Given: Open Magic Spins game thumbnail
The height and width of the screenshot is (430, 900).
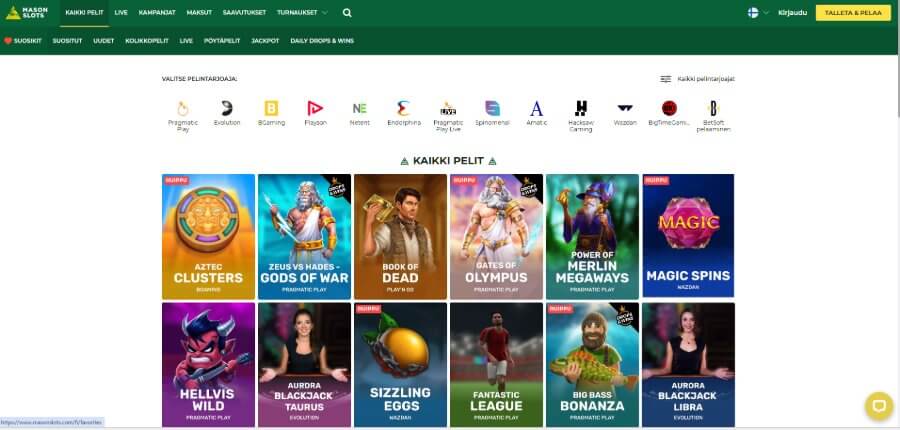Looking at the screenshot, I should pyautogui.click(x=688, y=235).
